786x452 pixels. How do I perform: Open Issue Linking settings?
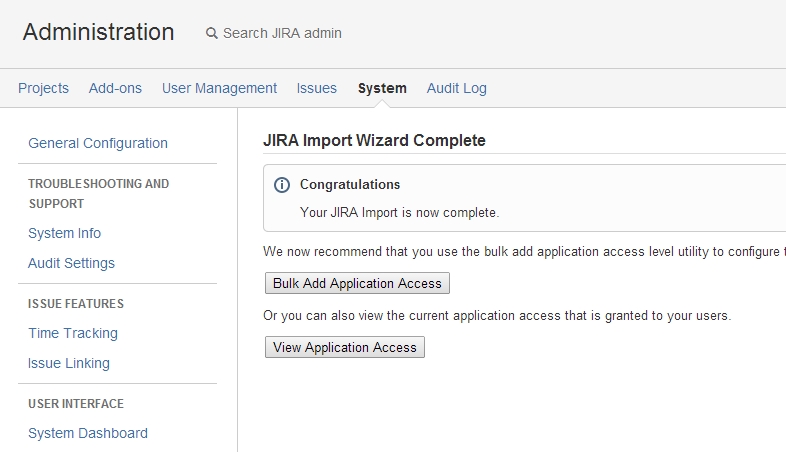(69, 363)
